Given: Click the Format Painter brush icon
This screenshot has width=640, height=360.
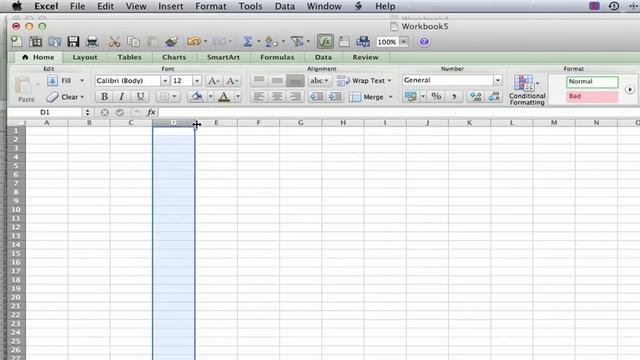Looking at the screenshot, I should point(172,41).
